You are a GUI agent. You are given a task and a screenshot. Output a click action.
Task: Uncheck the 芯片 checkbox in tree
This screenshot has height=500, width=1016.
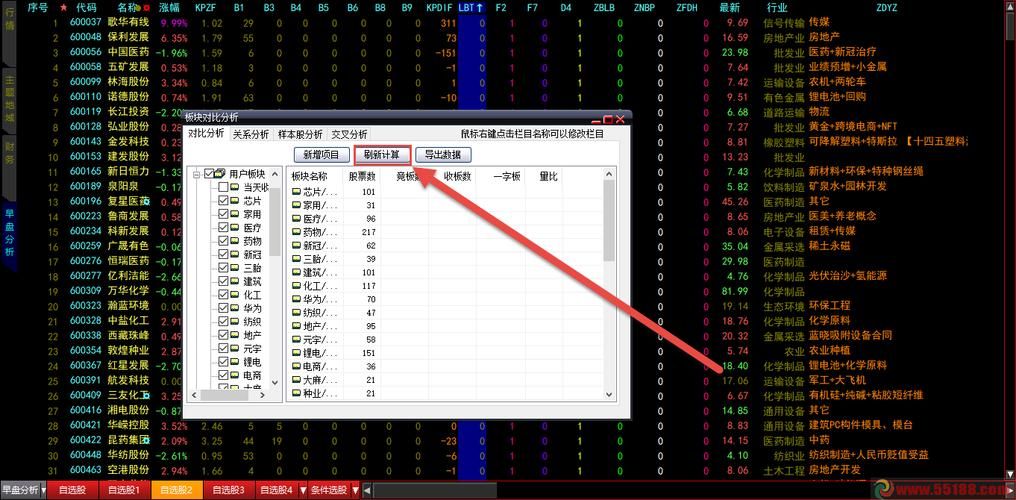[x=223, y=201]
